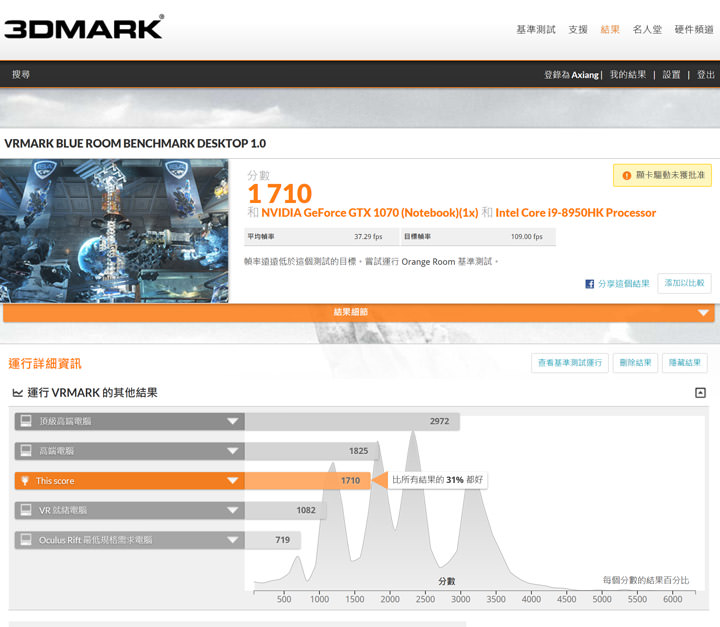Image resolution: width=720 pixels, height=627 pixels.
Task: Click the lightbulb icon on This score row
Action: coord(26,481)
